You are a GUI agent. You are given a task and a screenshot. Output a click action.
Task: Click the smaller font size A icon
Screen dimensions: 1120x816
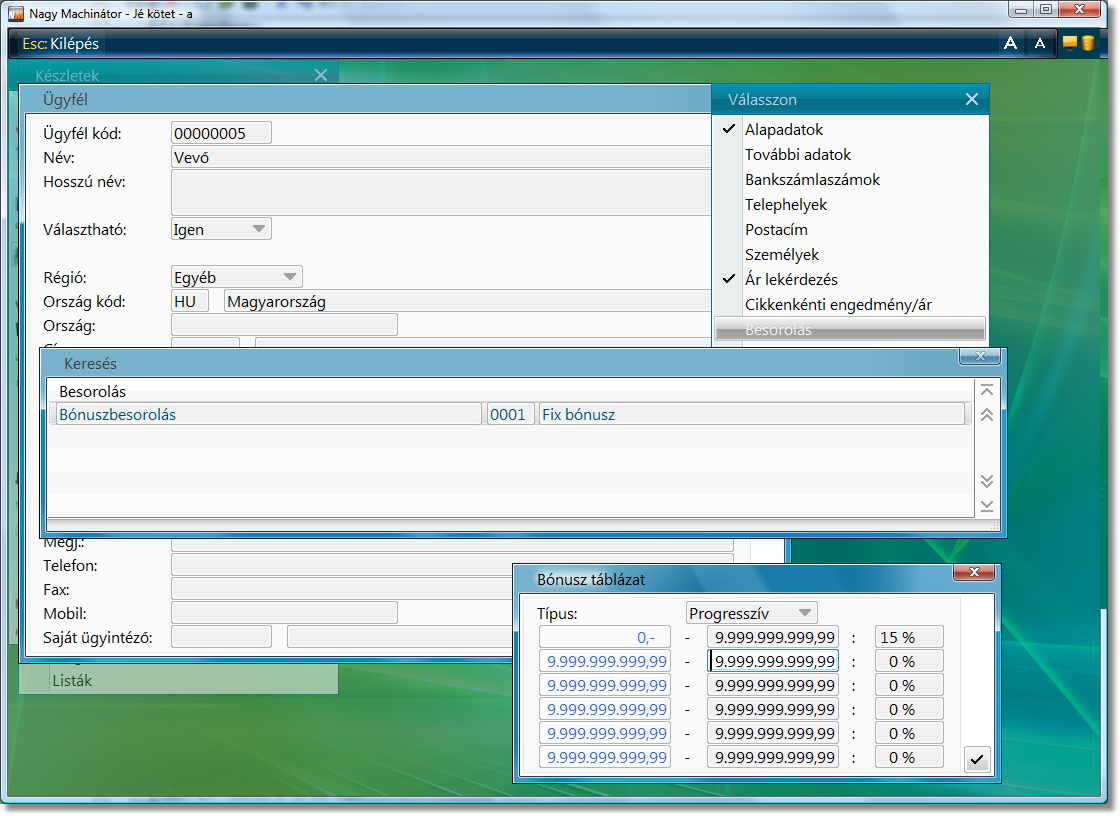tap(1040, 44)
